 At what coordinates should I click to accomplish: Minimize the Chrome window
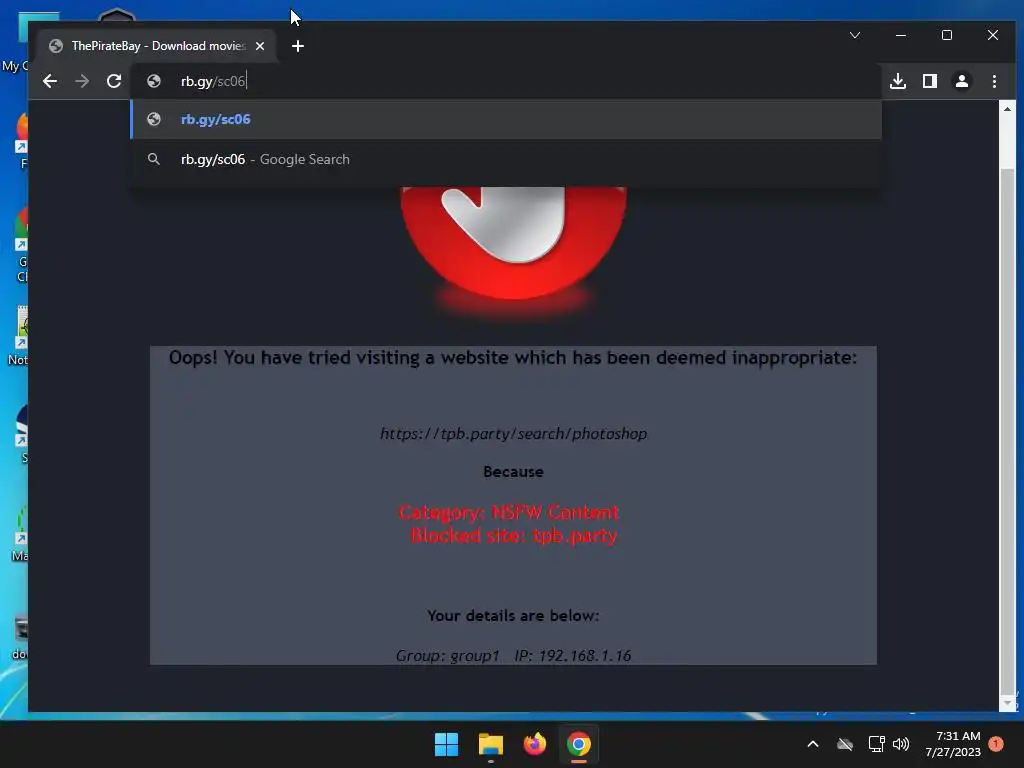point(901,35)
